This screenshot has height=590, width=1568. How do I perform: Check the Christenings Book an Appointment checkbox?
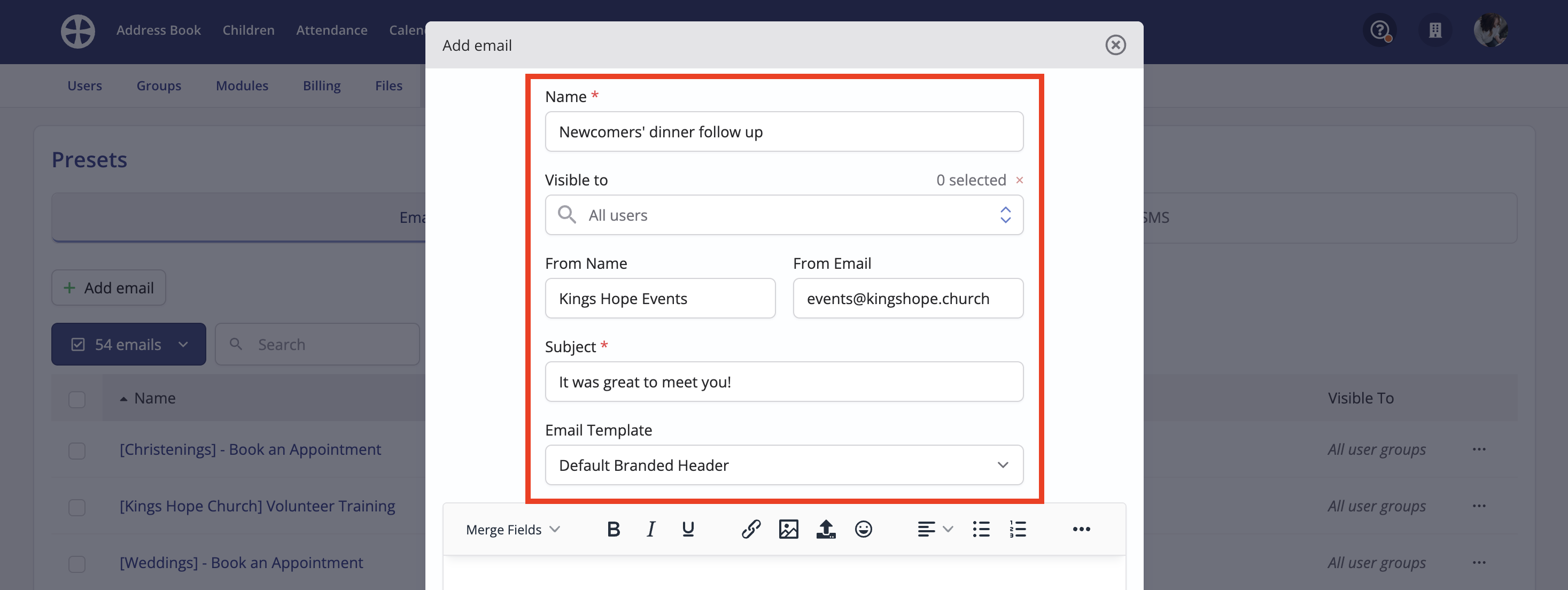pyautogui.click(x=77, y=451)
